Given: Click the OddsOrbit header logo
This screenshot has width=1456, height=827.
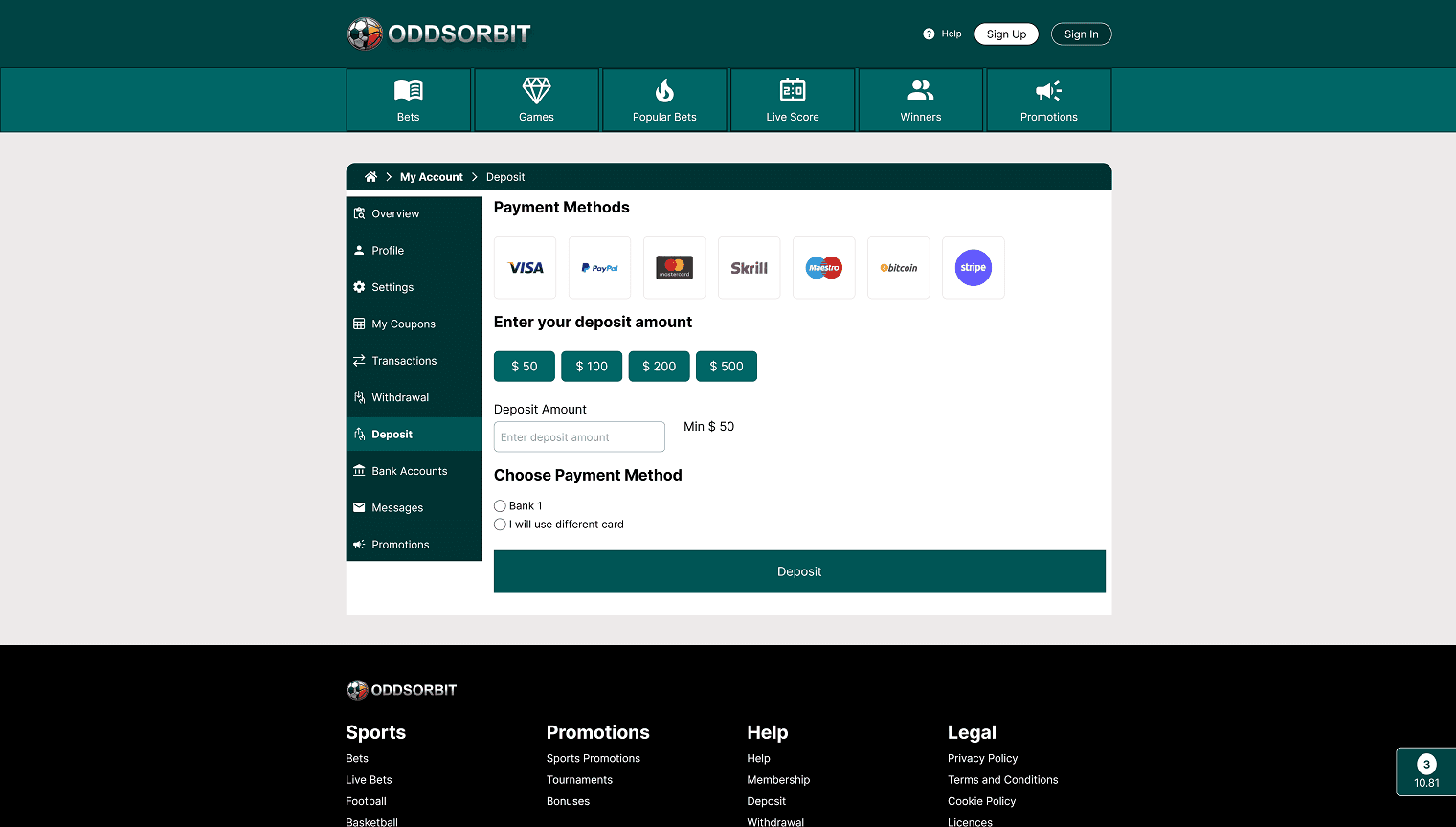Looking at the screenshot, I should tap(438, 34).
